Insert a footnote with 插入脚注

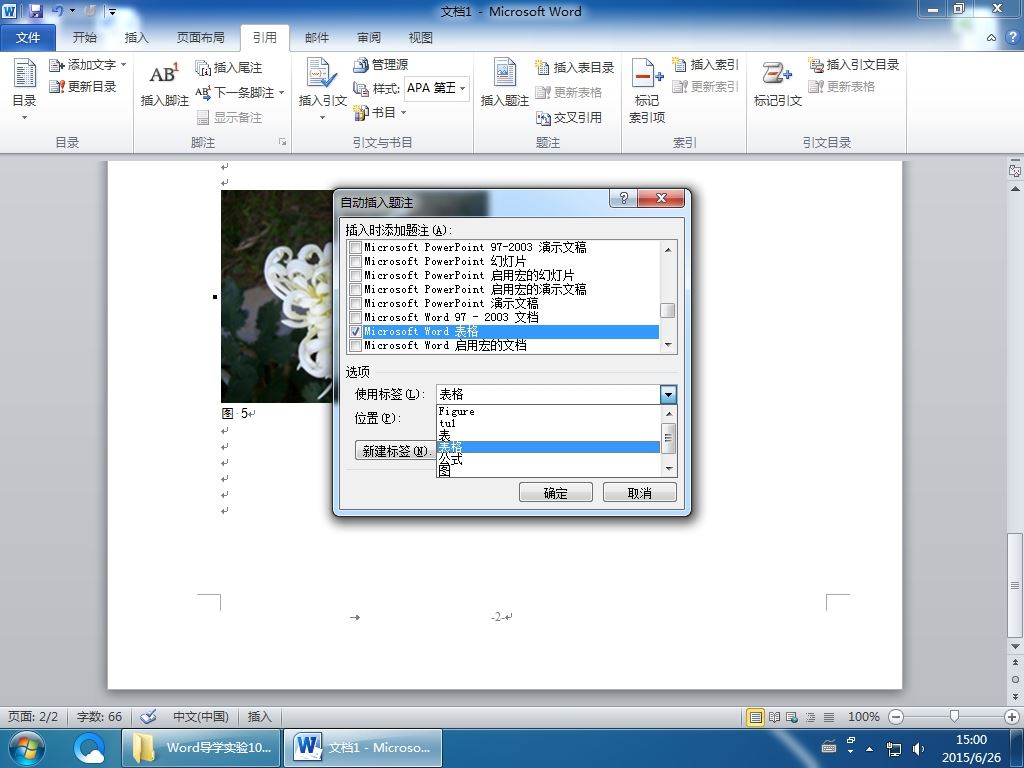[x=165, y=85]
